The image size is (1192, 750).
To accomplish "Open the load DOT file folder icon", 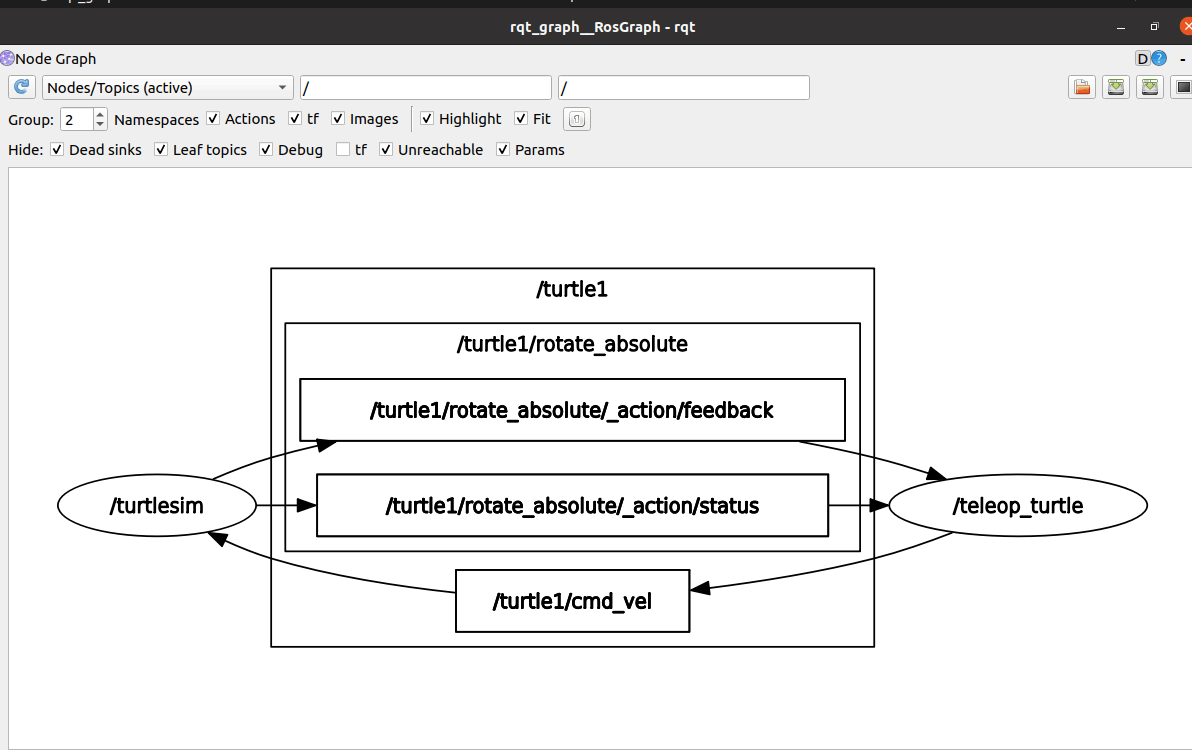I will (1082, 87).
